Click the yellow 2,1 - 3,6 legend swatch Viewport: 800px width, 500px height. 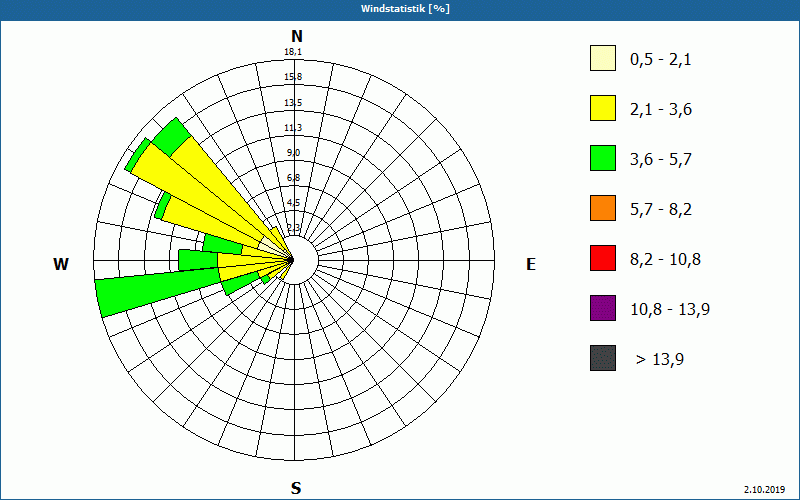pyautogui.click(x=603, y=108)
